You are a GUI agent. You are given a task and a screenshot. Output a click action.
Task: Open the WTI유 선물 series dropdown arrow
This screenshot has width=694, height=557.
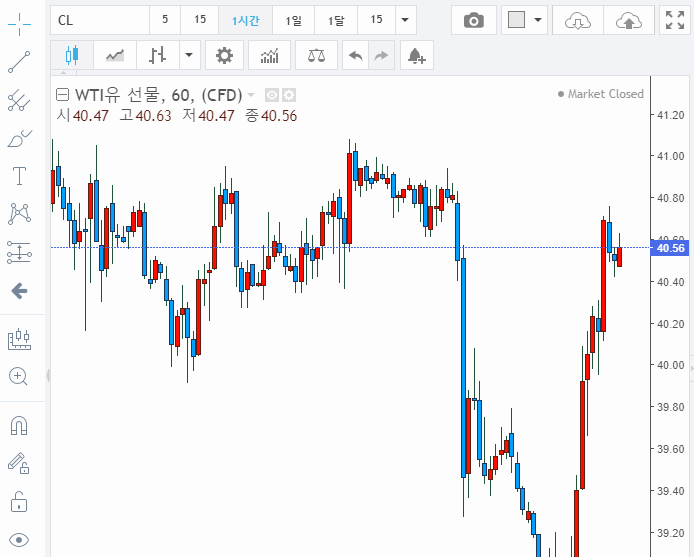click(x=251, y=95)
